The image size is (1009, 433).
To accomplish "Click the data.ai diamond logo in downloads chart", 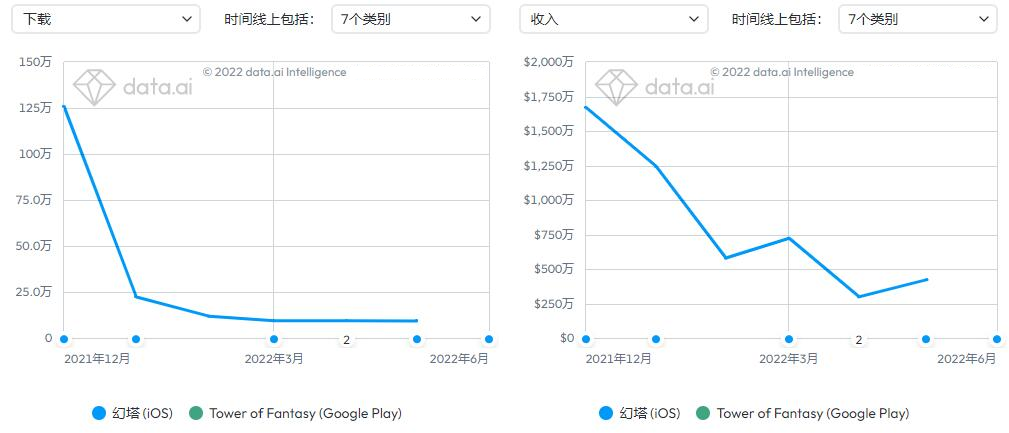I will click(x=95, y=87).
